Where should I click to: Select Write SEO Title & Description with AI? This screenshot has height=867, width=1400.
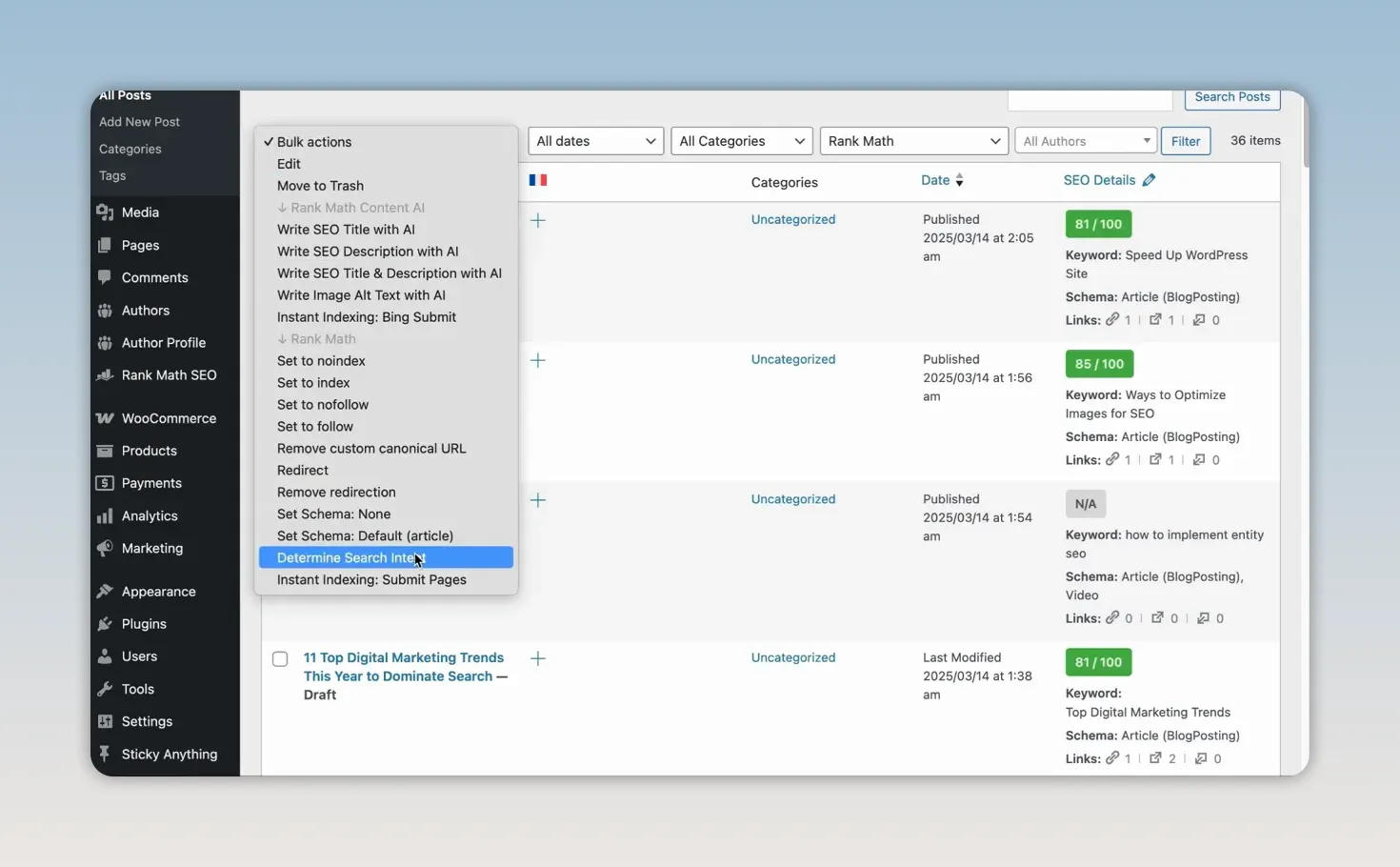pos(386,273)
